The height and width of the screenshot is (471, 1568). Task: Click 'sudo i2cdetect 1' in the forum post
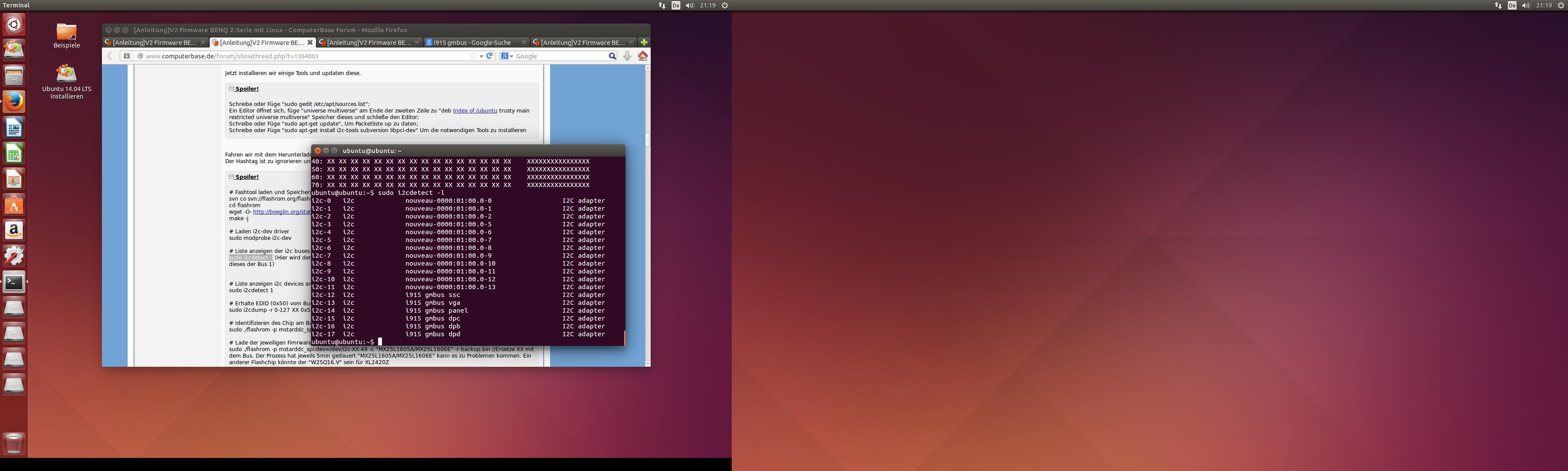(251, 290)
